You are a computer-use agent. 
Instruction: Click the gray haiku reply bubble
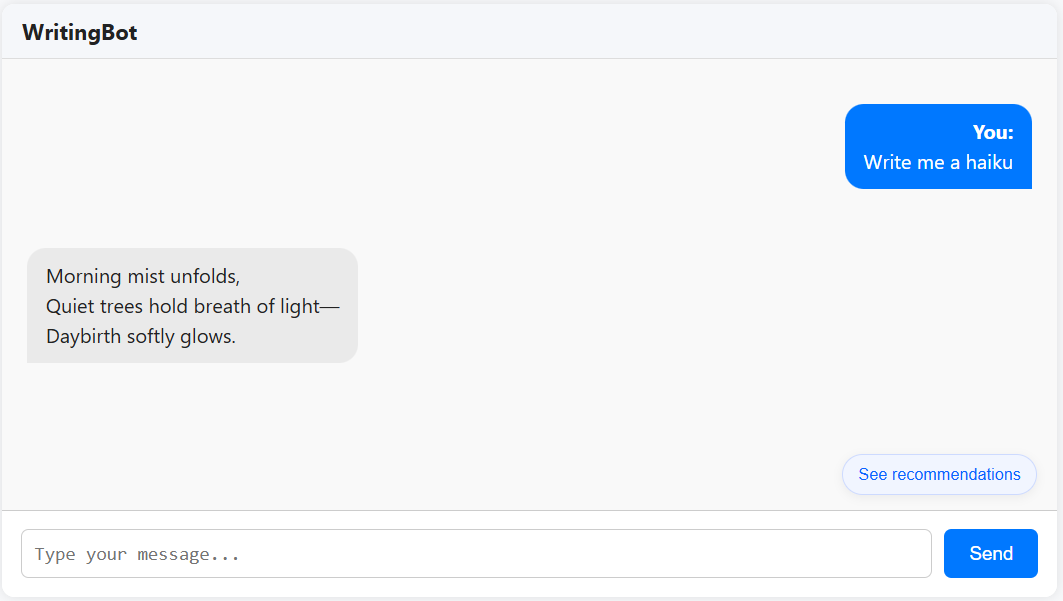[192, 305]
